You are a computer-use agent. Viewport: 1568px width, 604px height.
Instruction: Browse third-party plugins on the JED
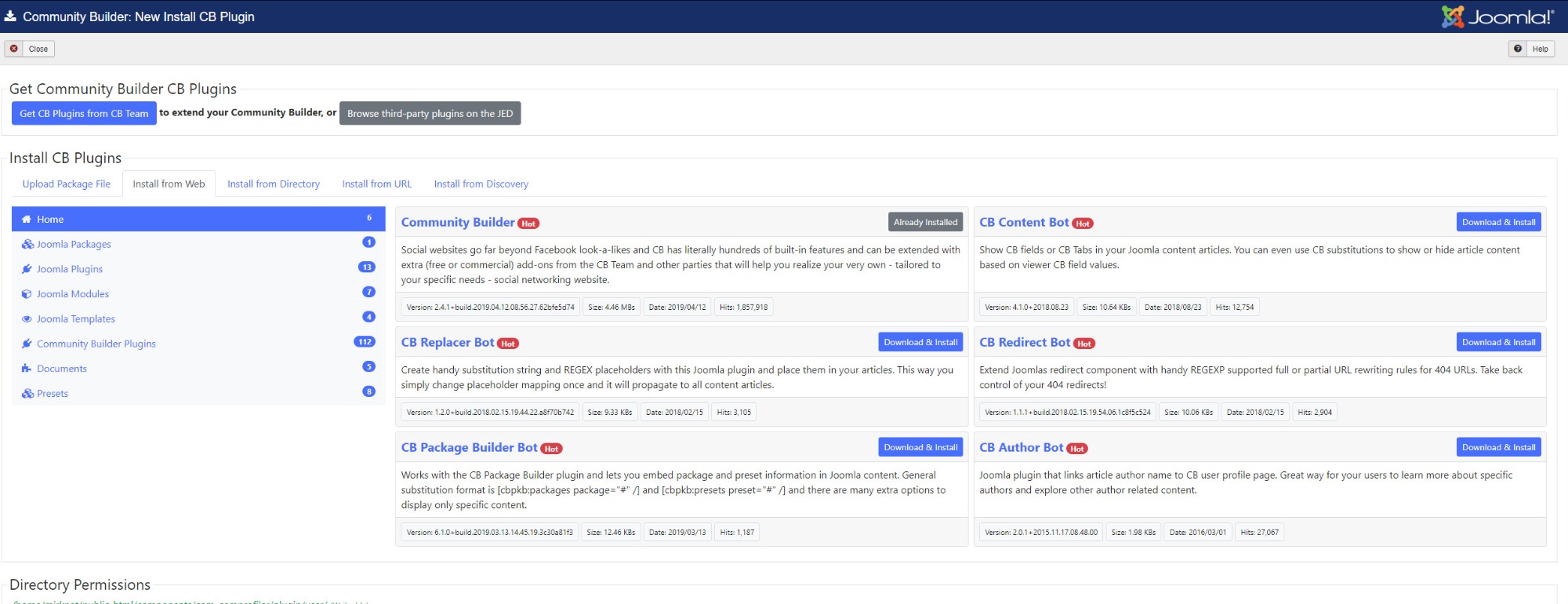click(430, 113)
